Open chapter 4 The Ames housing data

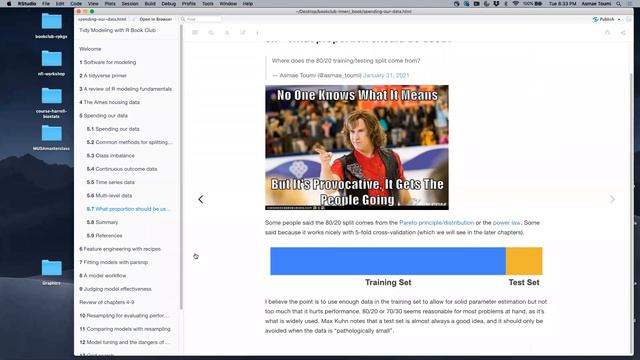[x=109, y=102]
